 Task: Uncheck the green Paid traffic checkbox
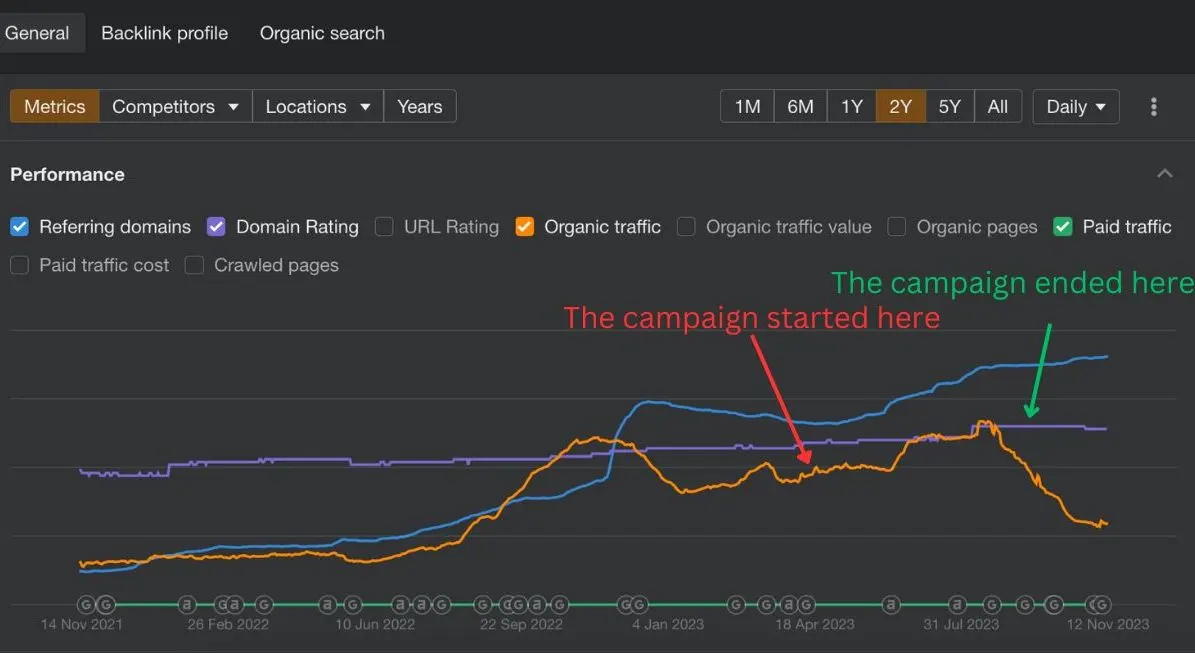click(x=1062, y=226)
